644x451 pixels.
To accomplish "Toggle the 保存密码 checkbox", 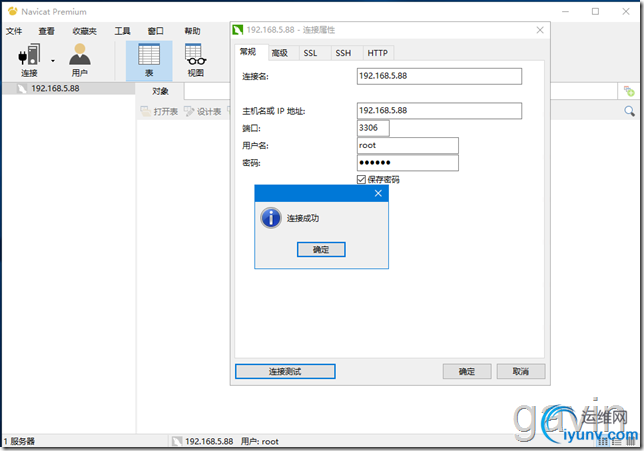I will click(361, 179).
